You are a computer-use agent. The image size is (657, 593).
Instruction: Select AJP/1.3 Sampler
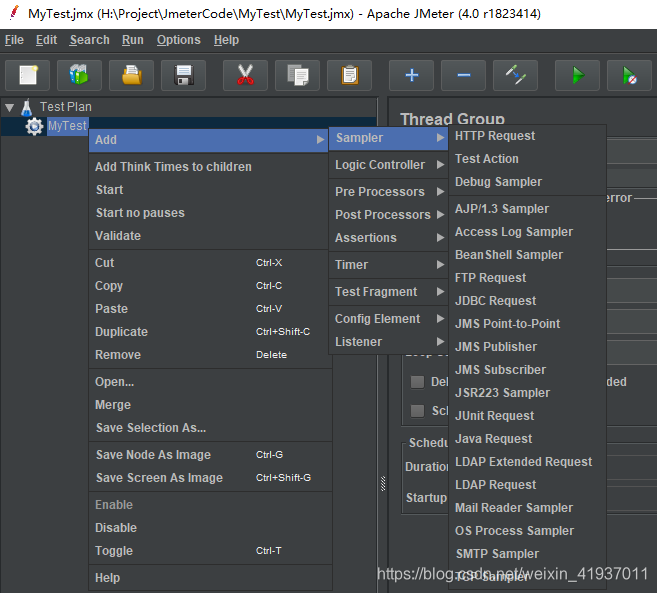528,209
